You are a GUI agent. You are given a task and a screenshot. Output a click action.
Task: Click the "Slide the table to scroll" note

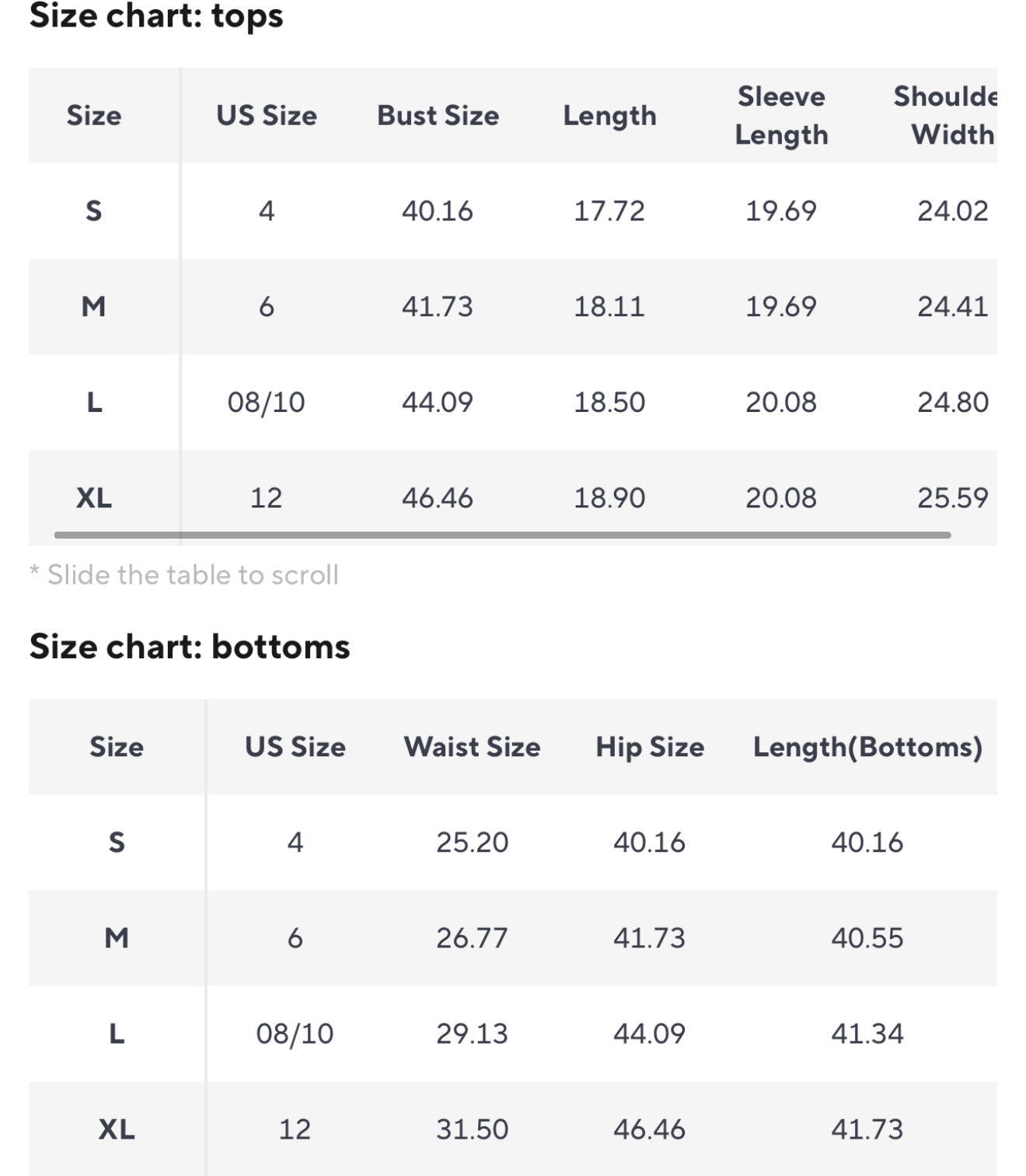(x=185, y=575)
